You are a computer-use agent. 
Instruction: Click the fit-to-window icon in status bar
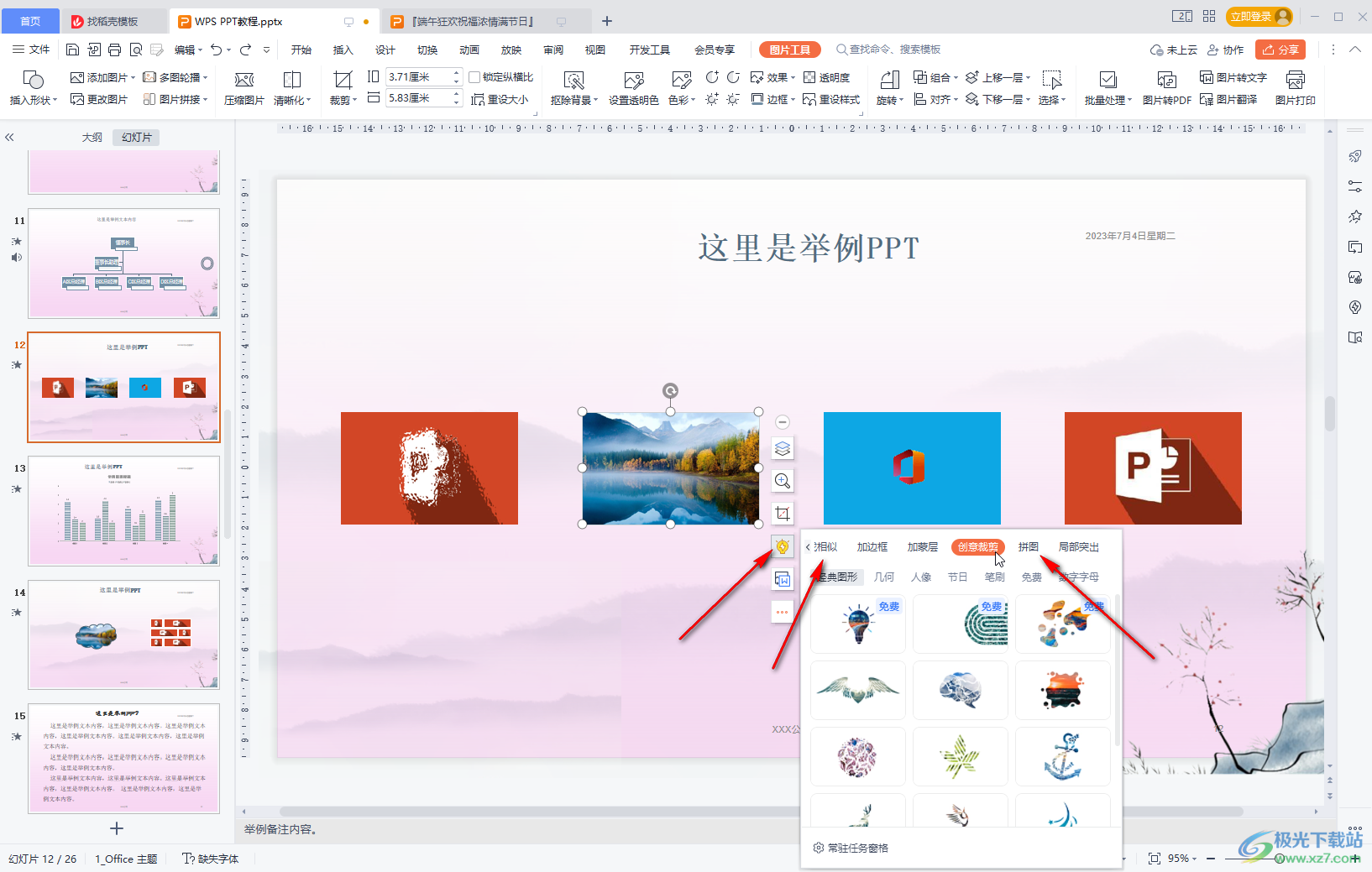[1155, 859]
